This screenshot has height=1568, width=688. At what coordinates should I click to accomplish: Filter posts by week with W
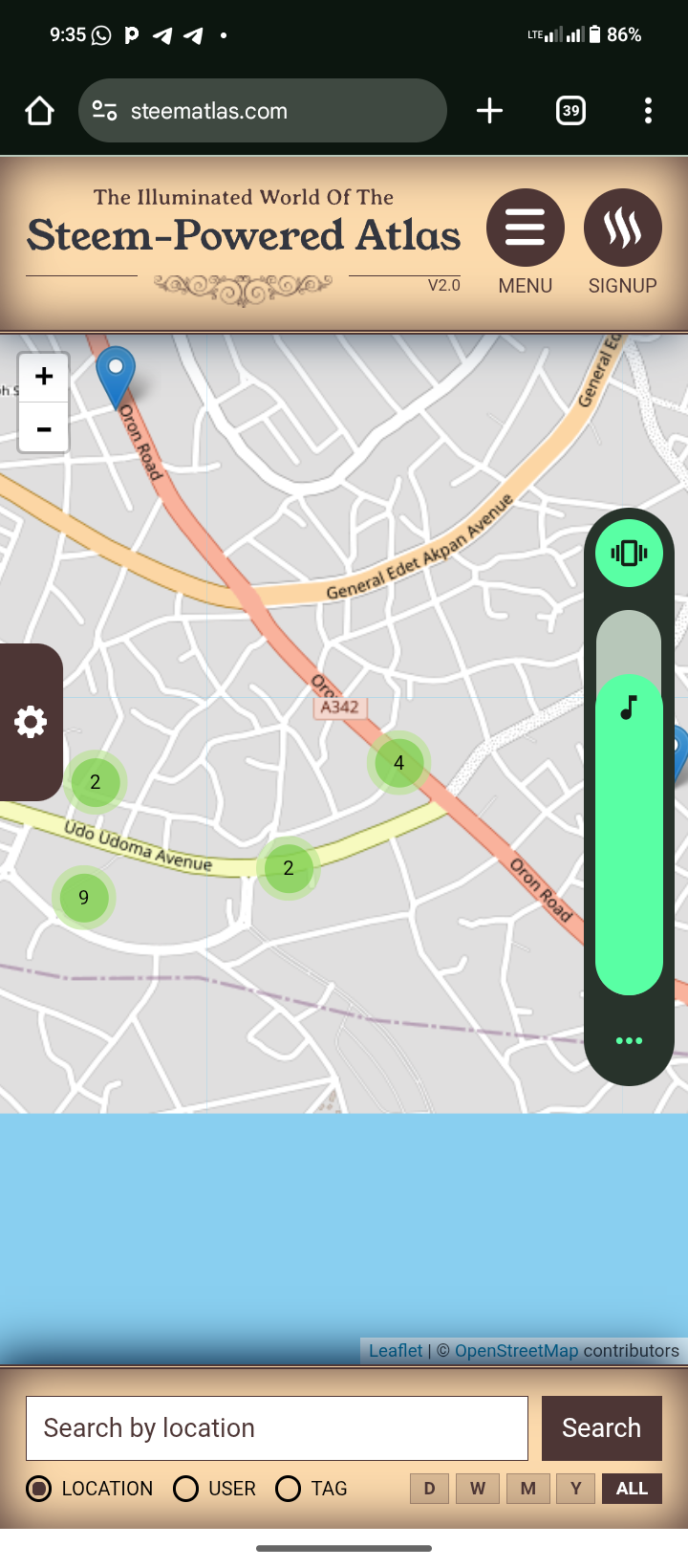[478, 1489]
